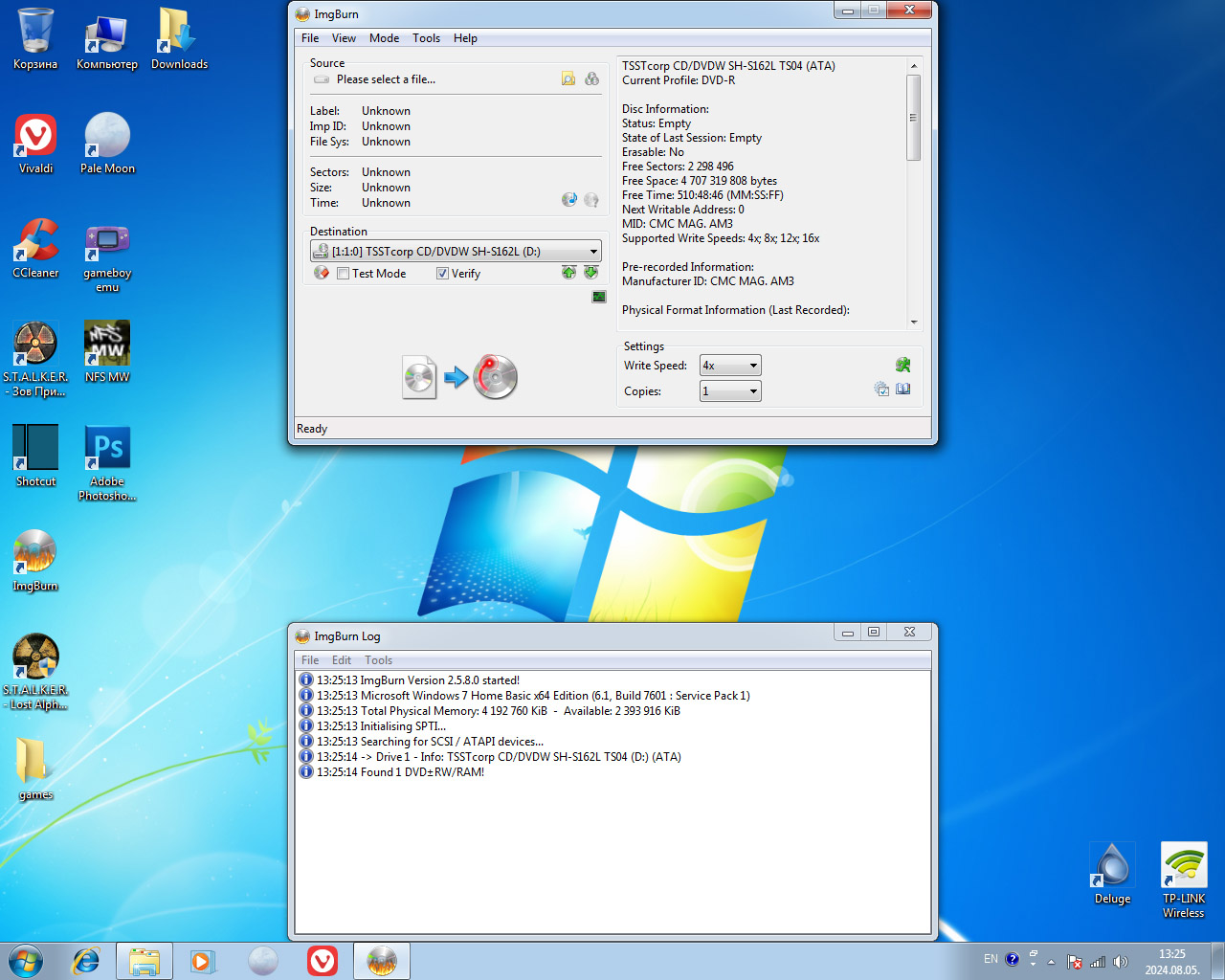The width and height of the screenshot is (1225, 980).
Task: Click the large Write image to disc button
Action: point(460,377)
